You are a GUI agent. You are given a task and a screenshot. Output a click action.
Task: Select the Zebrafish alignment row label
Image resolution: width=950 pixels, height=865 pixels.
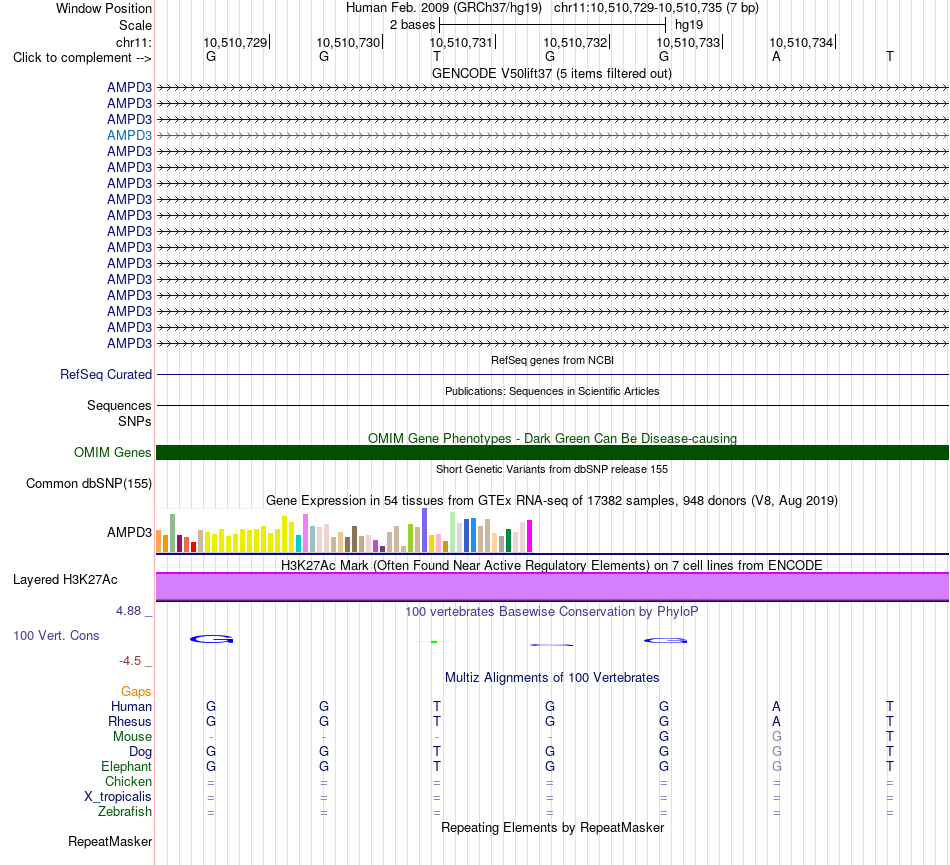pyautogui.click(x=125, y=812)
